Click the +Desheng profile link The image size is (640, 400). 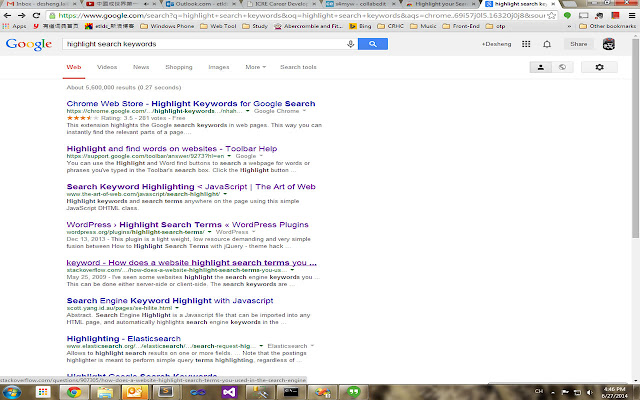(x=496, y=44)
